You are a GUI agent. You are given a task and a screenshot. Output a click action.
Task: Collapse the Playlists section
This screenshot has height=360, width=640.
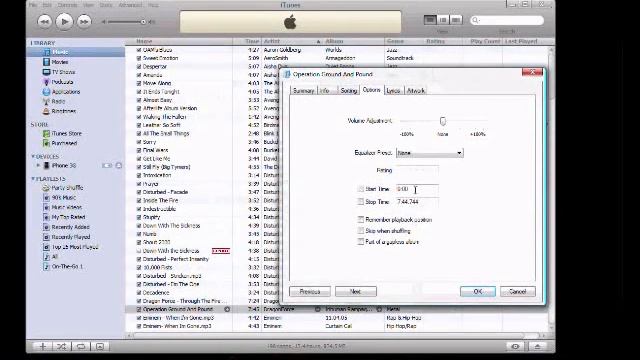(x=33, y=179)
